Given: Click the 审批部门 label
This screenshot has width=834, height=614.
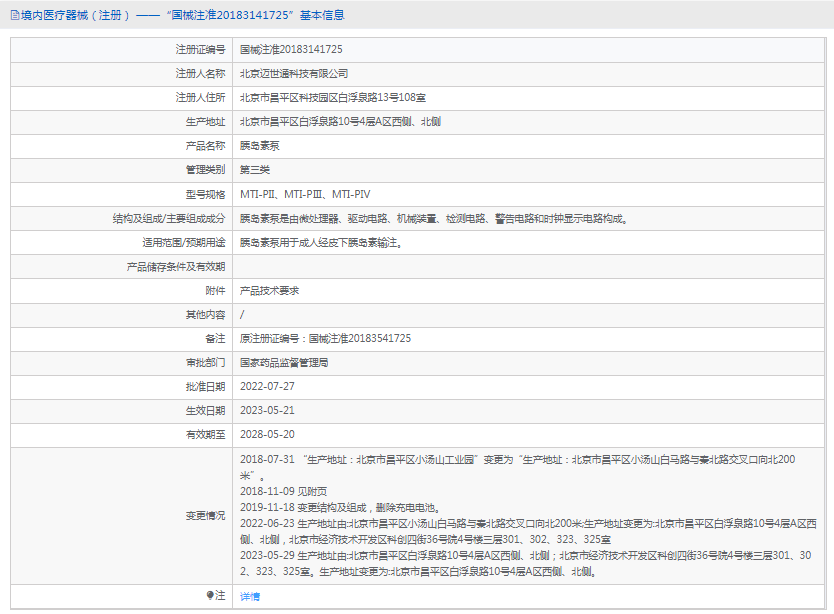Looking at the screenshot, I should 205,362.
